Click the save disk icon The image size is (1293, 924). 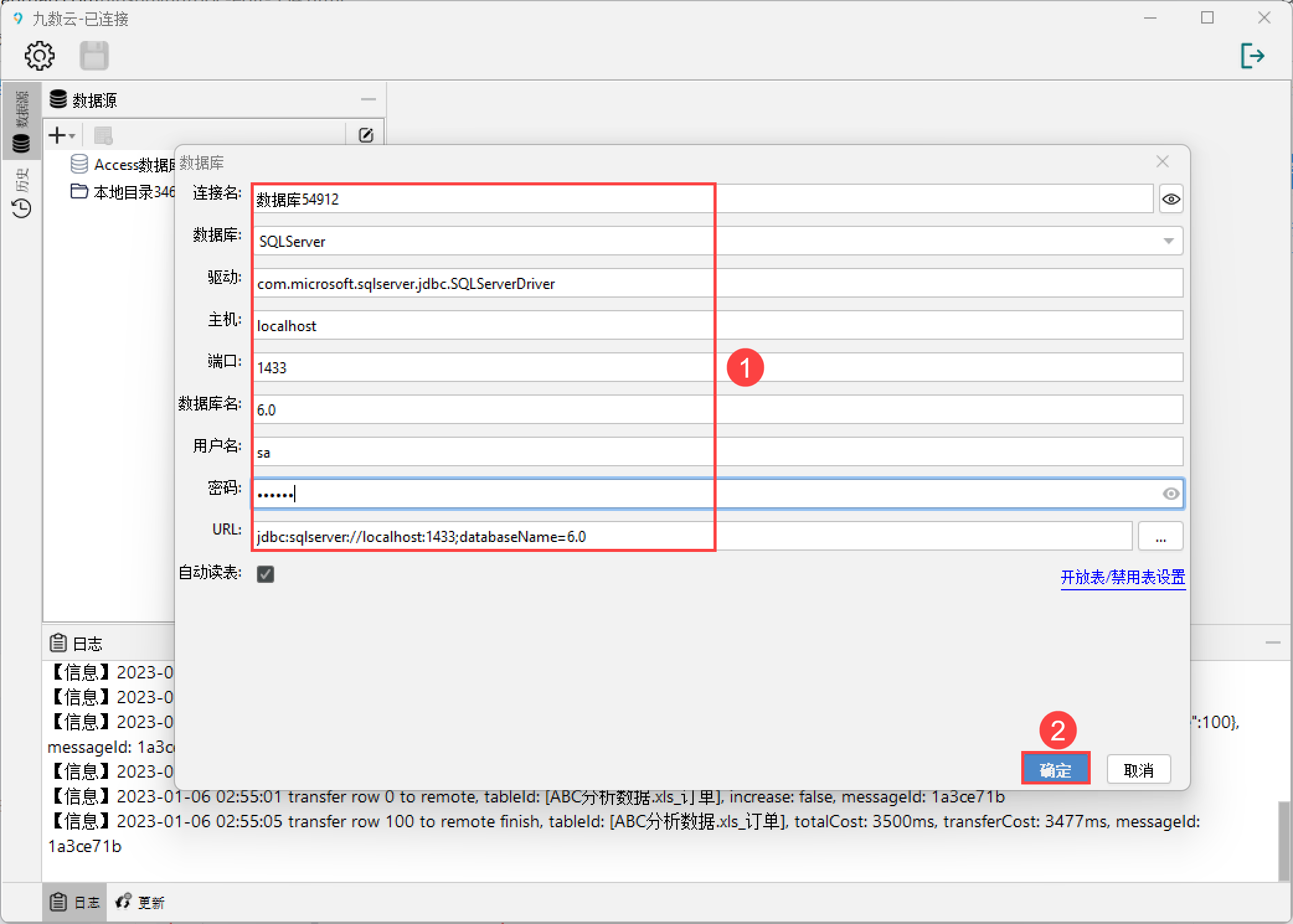click(94, 56)
